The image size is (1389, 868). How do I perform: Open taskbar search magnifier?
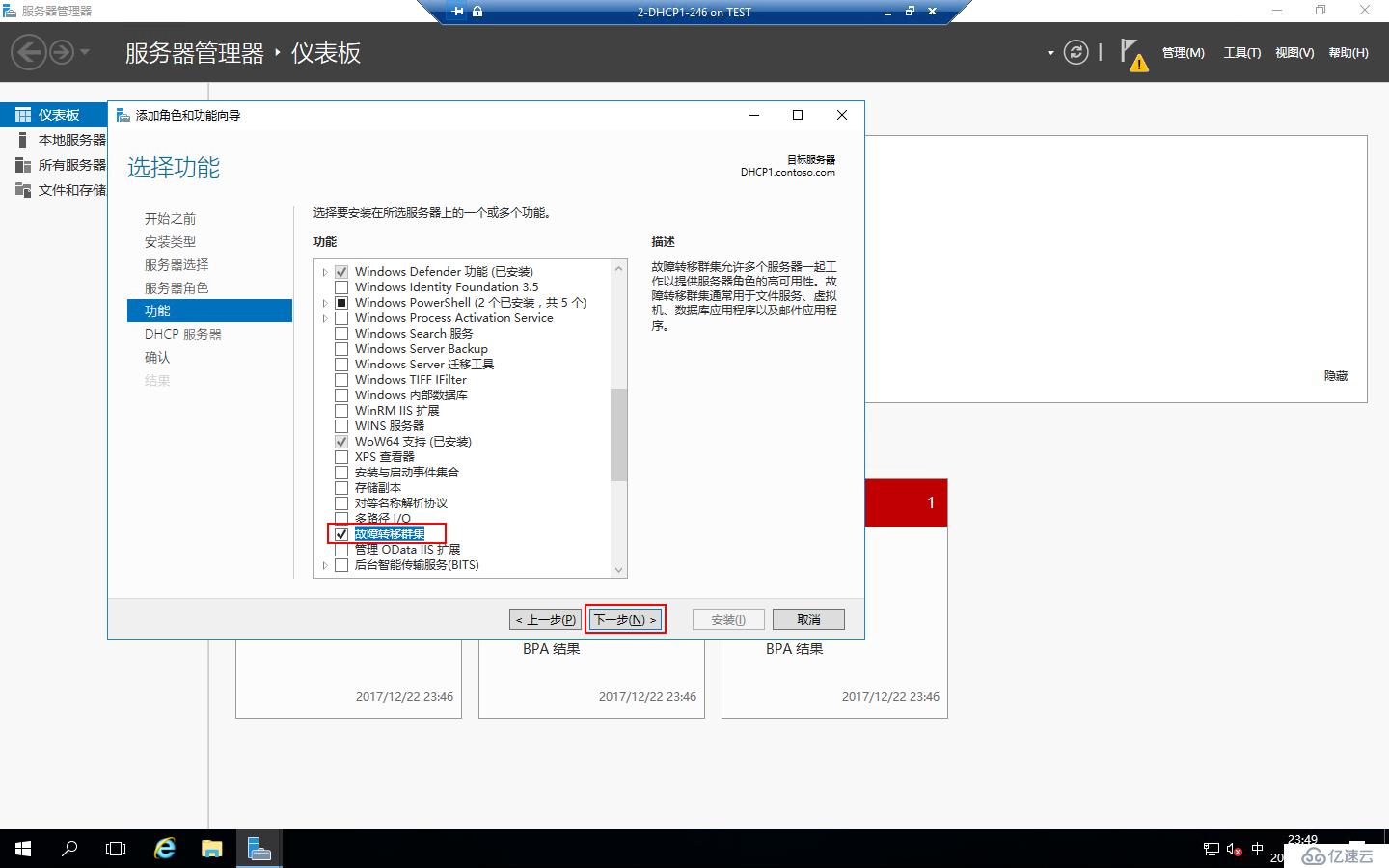point(69,849)
